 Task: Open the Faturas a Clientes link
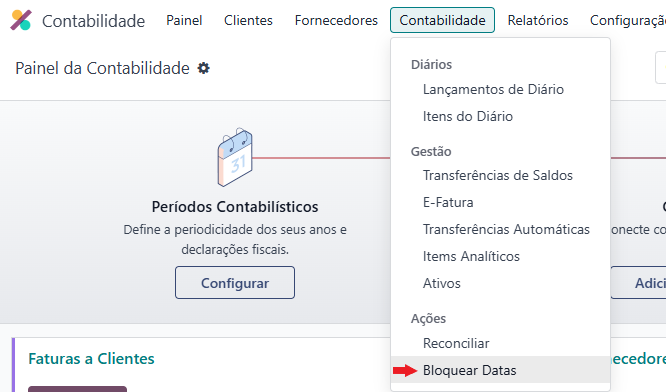(91, 359)
